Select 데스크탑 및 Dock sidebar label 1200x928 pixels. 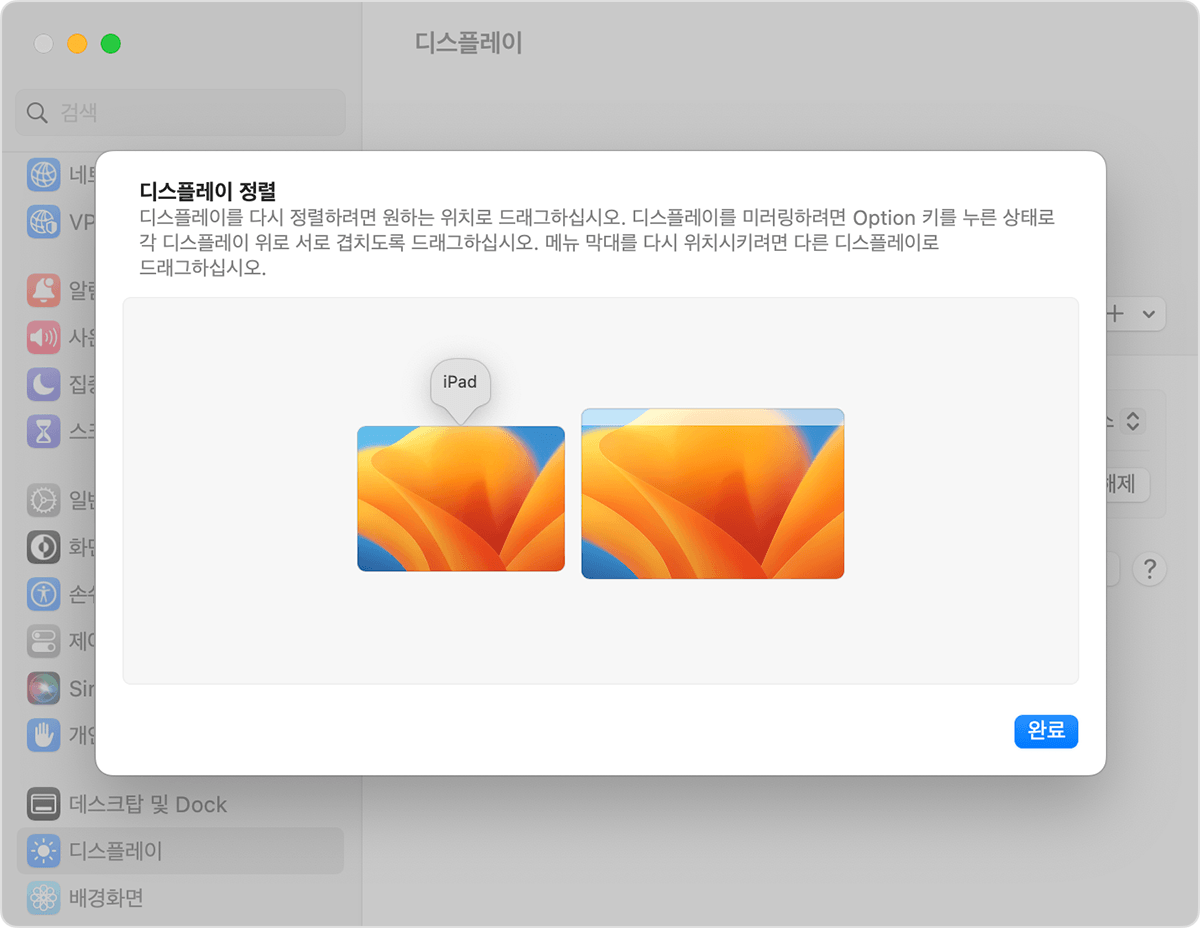[x=148, y=804]
